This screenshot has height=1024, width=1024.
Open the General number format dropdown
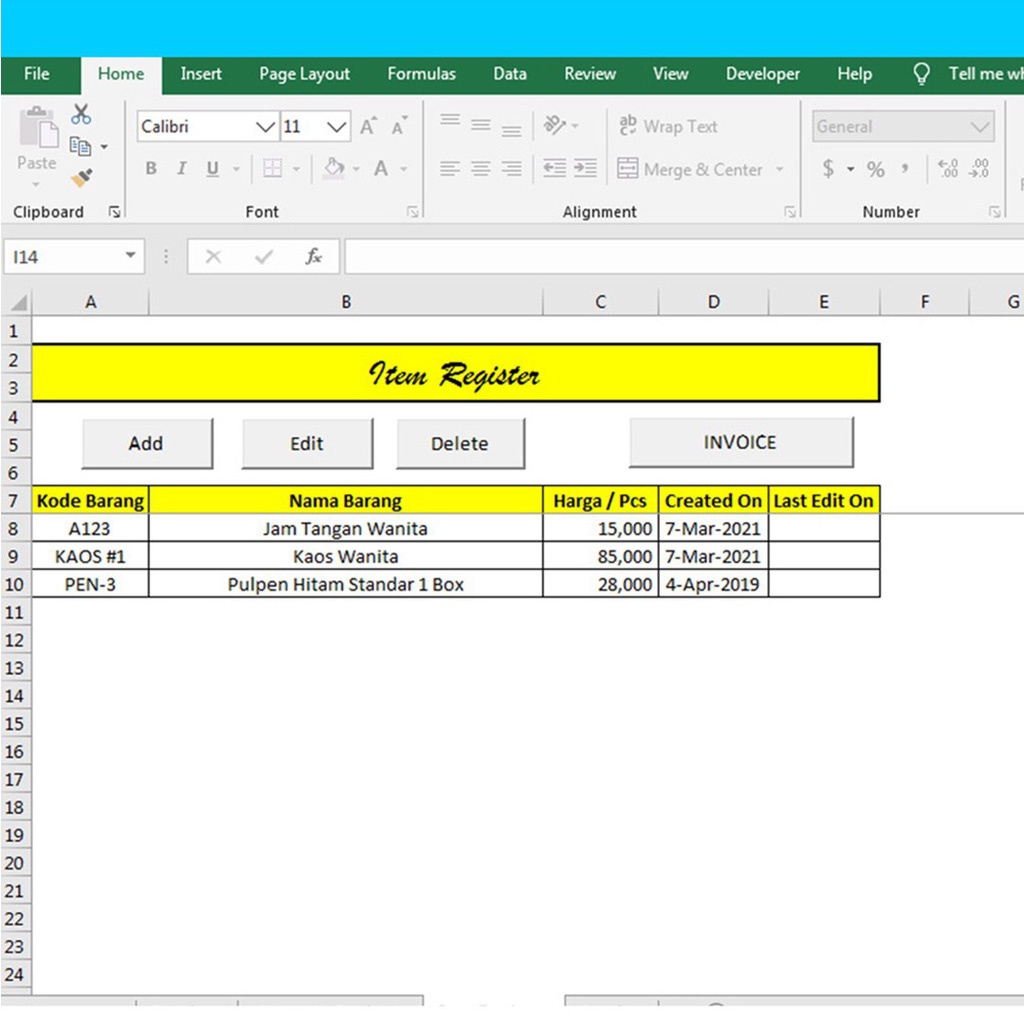[979, 127]
